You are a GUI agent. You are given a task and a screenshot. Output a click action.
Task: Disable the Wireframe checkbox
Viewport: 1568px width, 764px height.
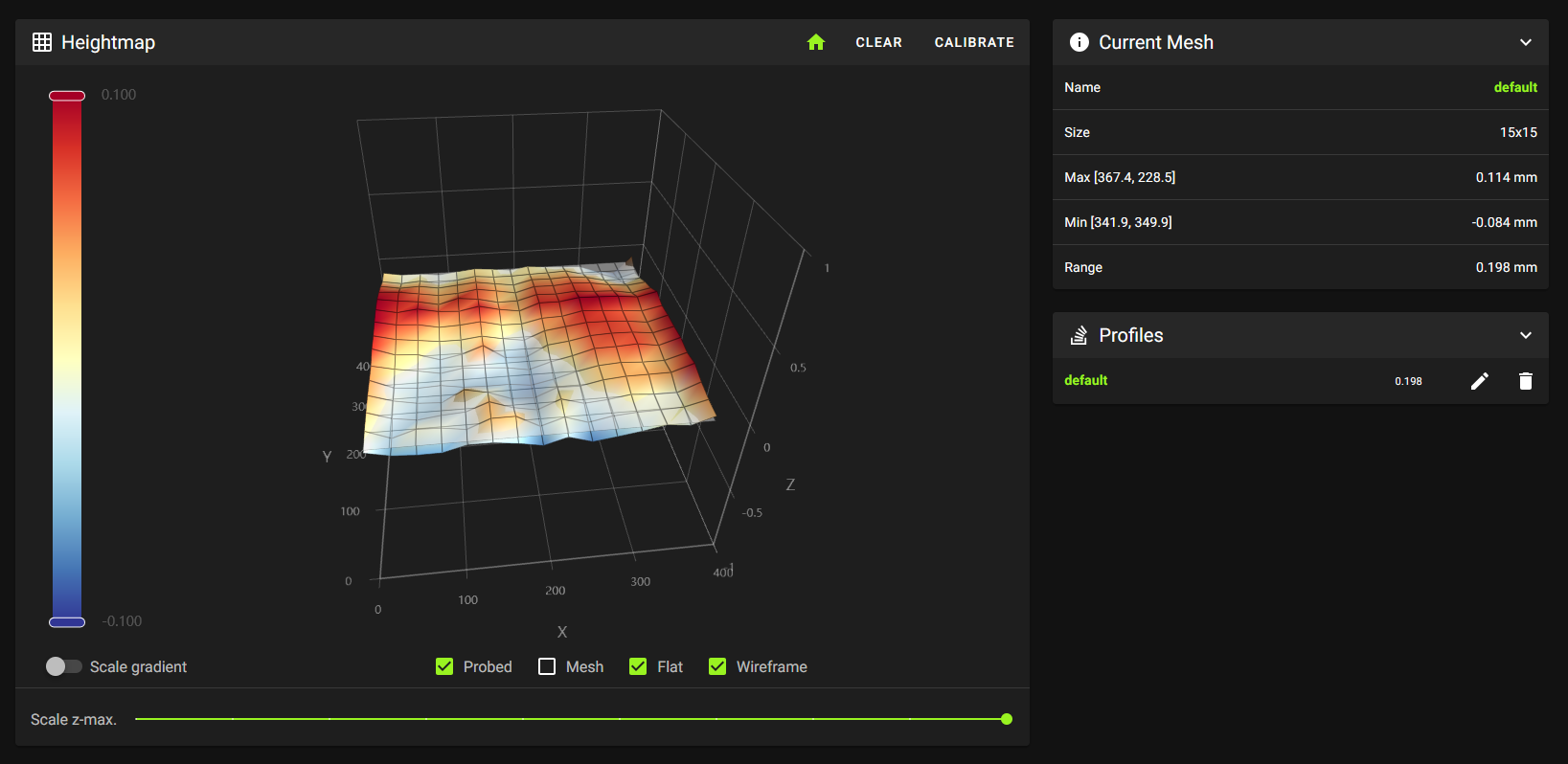pos(717,666)
